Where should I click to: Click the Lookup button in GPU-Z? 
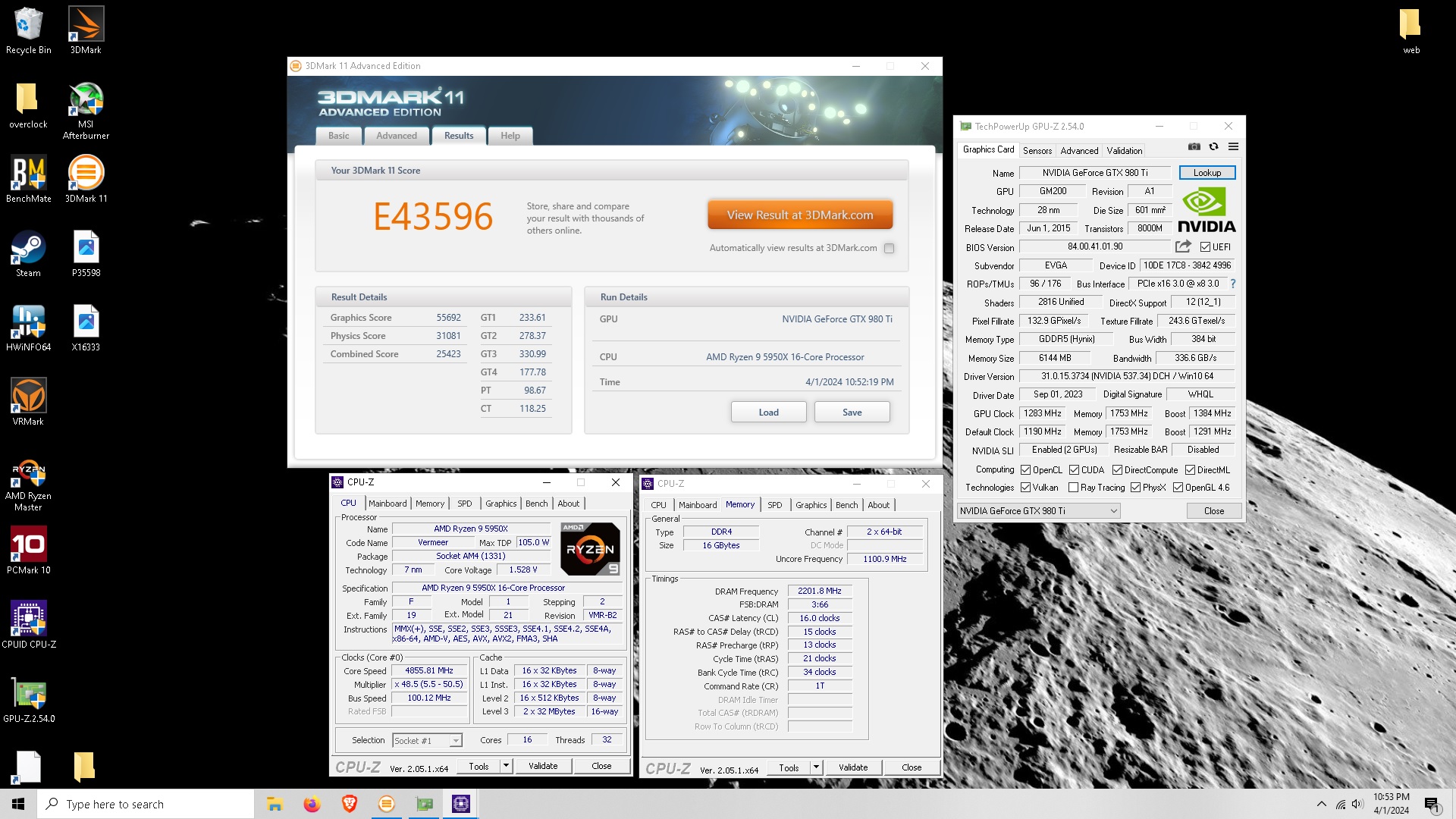click(1207, 173)
